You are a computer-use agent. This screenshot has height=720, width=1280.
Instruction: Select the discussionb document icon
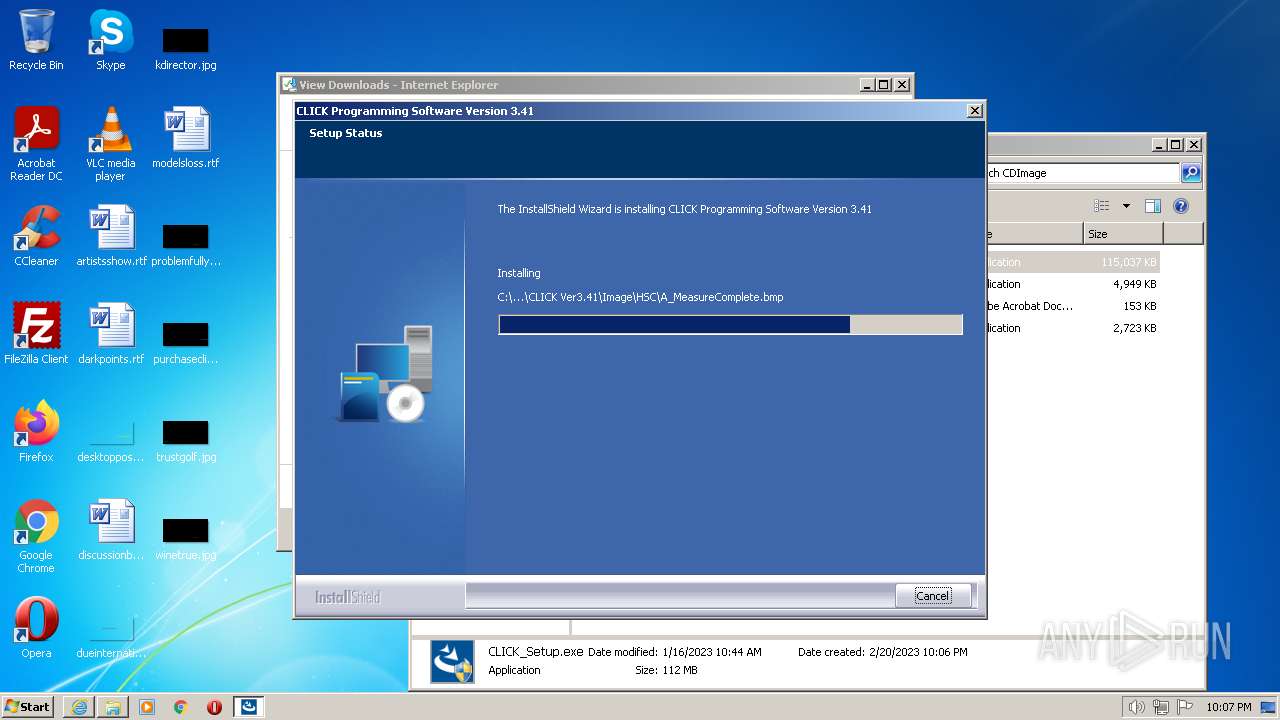click(111, 530)
